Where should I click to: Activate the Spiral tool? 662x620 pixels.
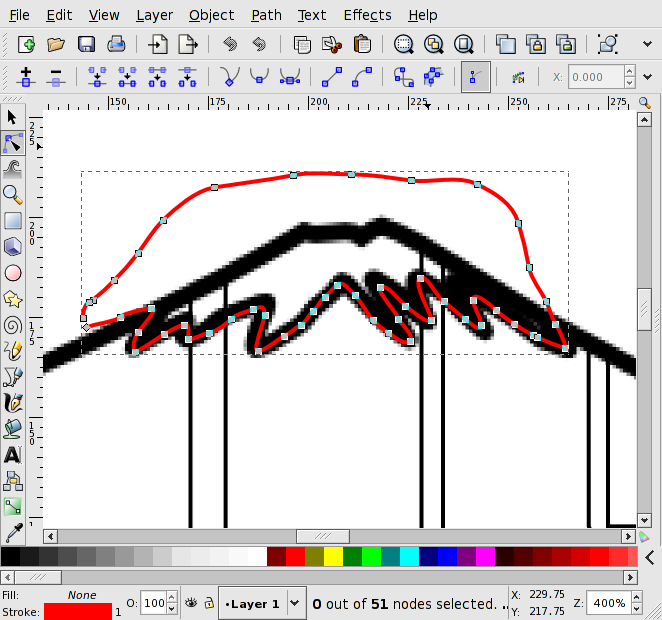pyautogui.click(x=13, y=324)
